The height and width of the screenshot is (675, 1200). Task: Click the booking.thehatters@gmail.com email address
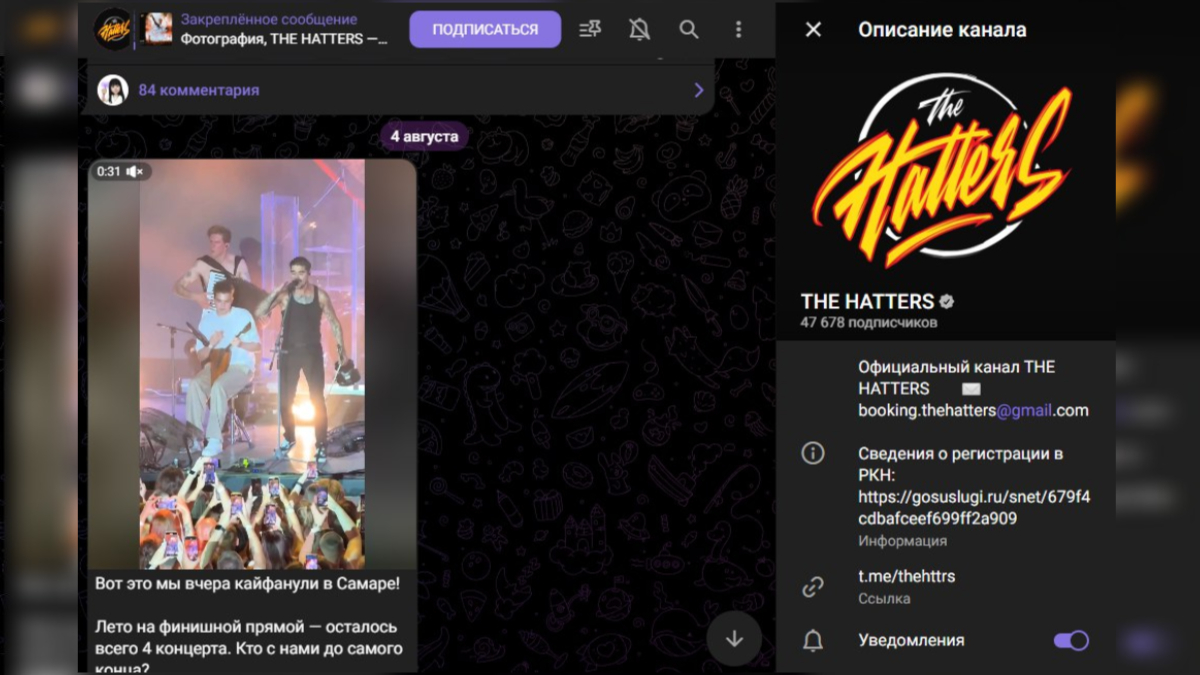point(973,410)
